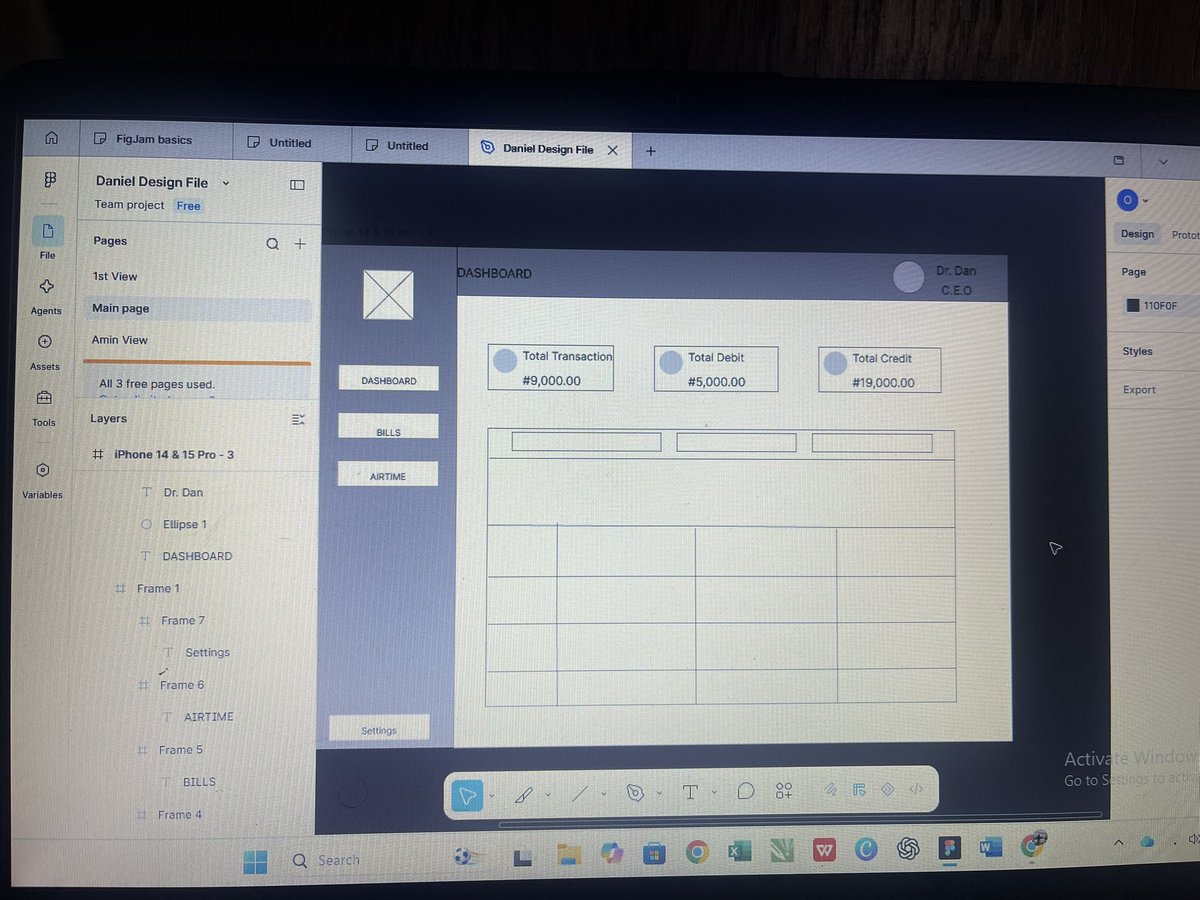The height and width of the screenshot is (900, 1200).
Task: Click the BILLS button on canvas sidebar
Action: (388, 426)
